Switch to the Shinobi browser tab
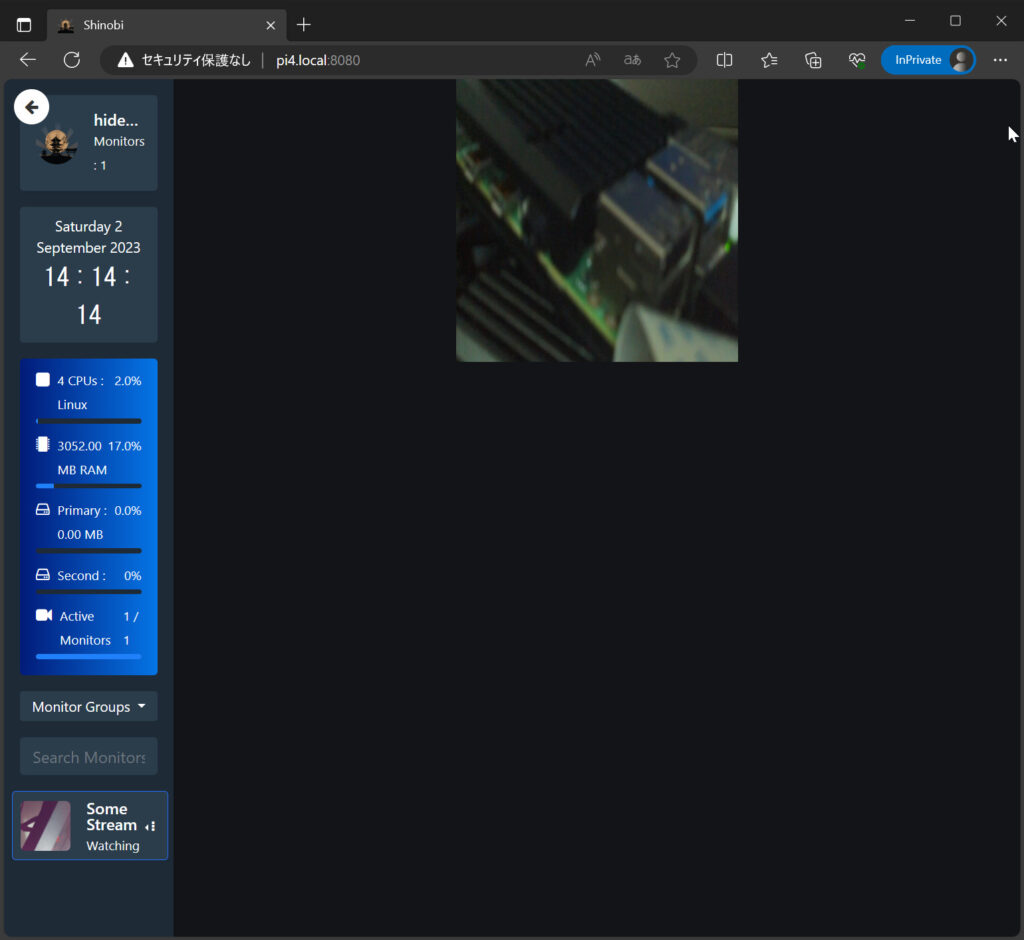The width and height of the screenshot is (1024, 940). [x=160, y=24]
